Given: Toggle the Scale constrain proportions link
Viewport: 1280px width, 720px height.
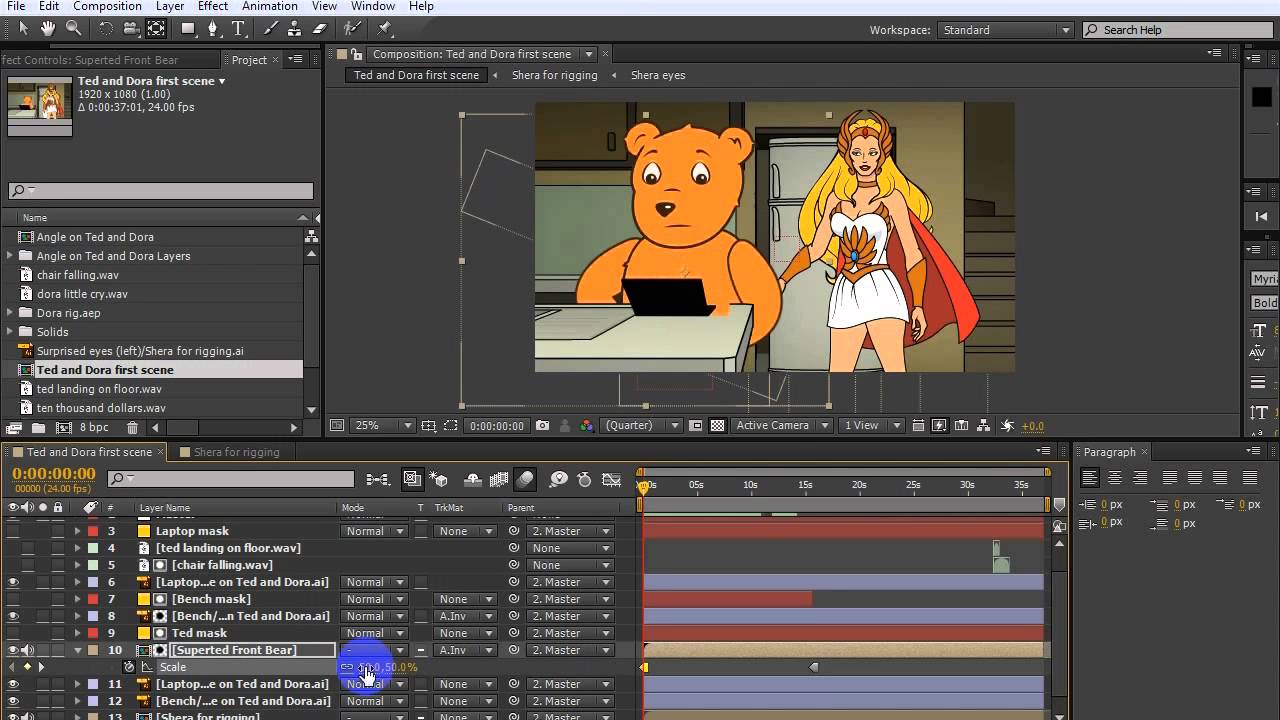Looking at the screenshot, I should (x=347, y=667).
